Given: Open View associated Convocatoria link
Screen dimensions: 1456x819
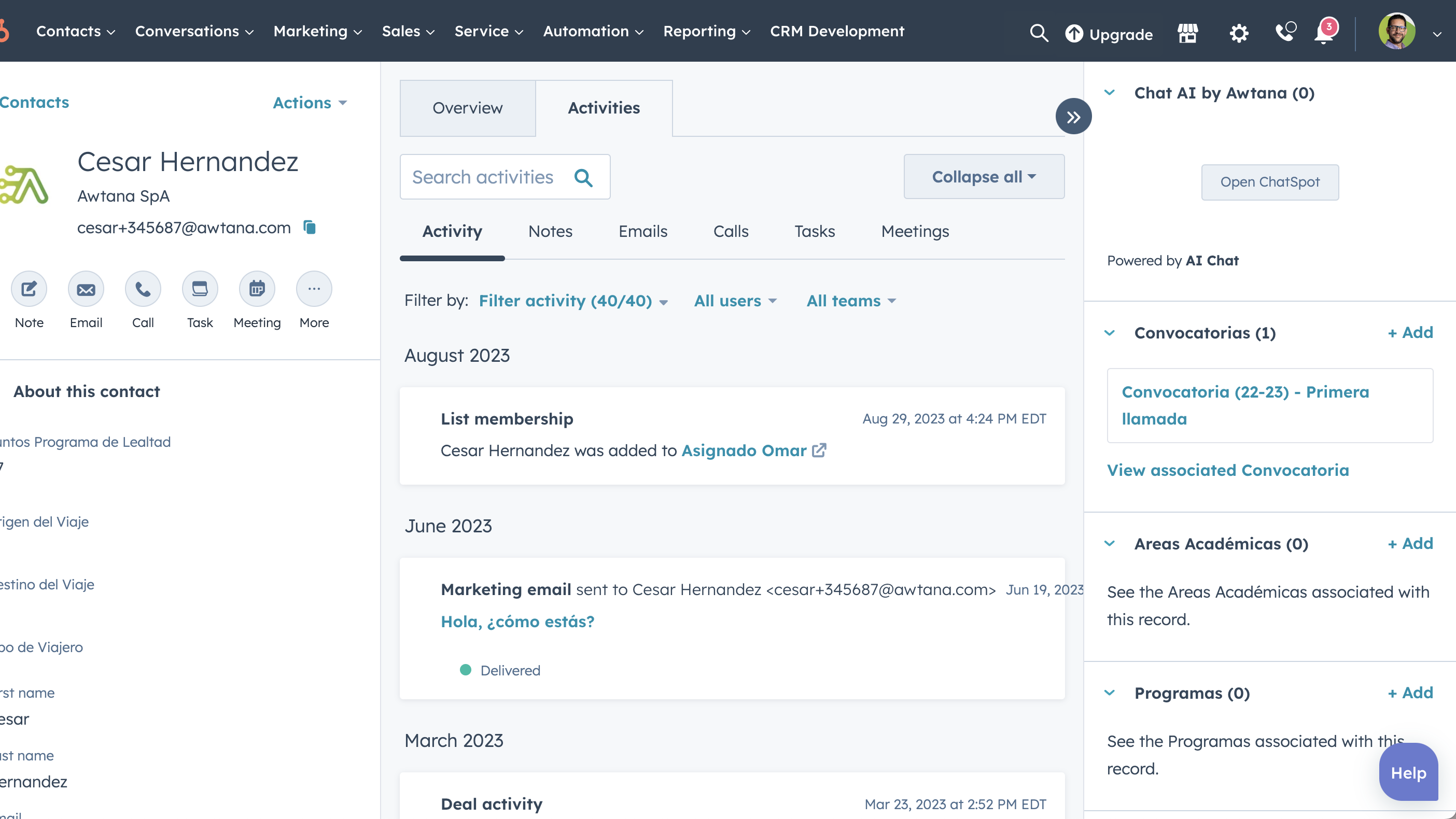Looking at the screenshot, I should click(1227, 470).
